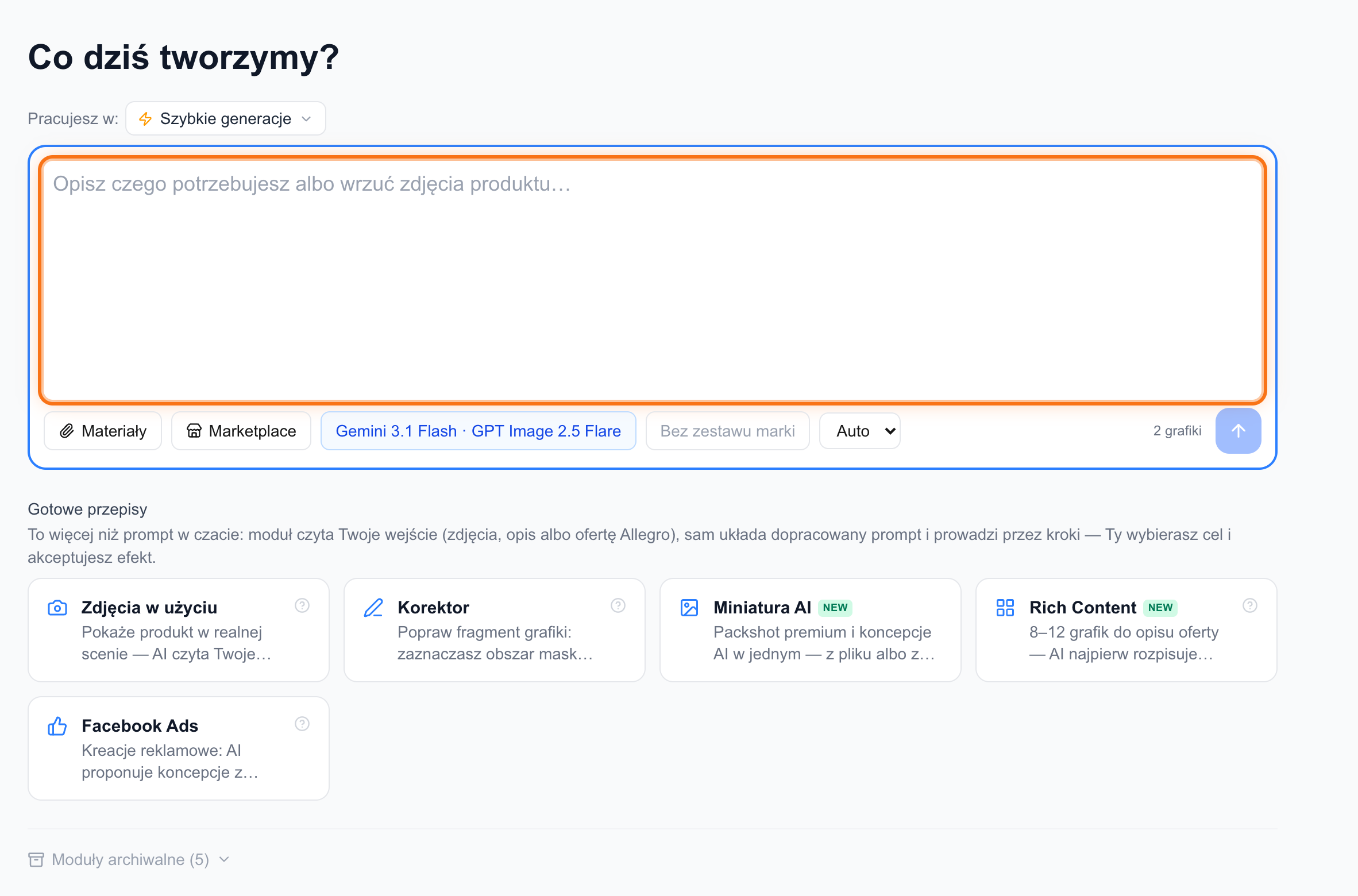Screen dimensions: 1358x896
Task: Open the Szybkie generacje workspace dropdown
Action: point(226,119)
